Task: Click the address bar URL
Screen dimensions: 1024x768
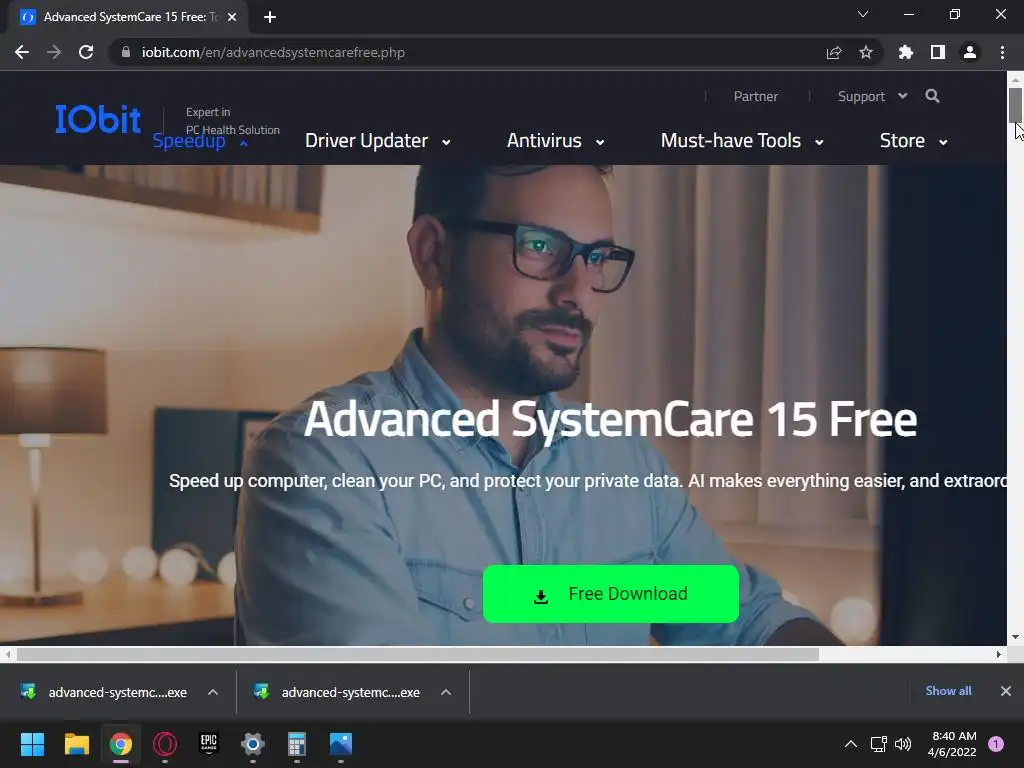Action: (273, 52)
